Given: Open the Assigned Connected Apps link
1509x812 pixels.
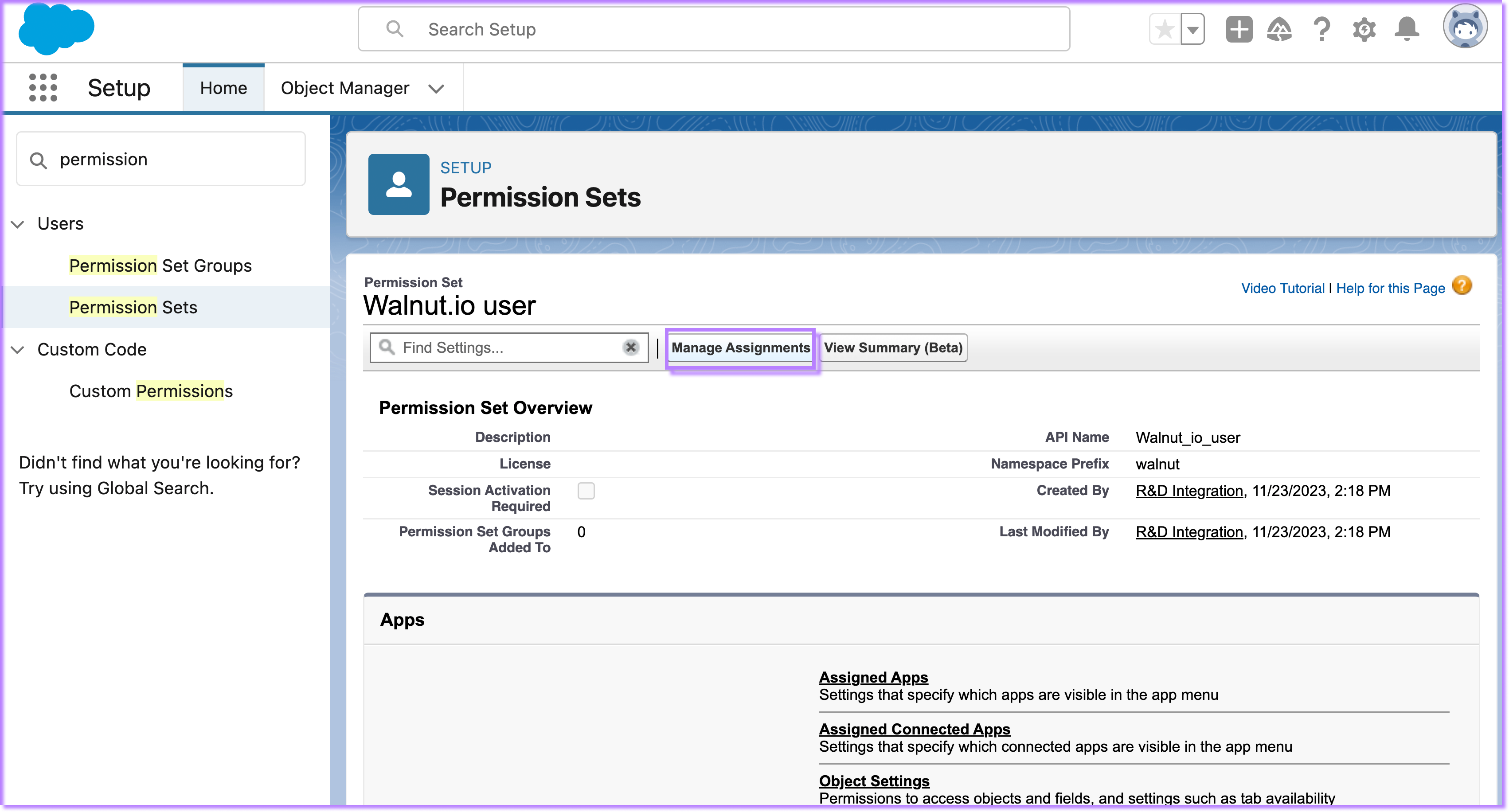Looking at the screenshot, I should (915, 729).
